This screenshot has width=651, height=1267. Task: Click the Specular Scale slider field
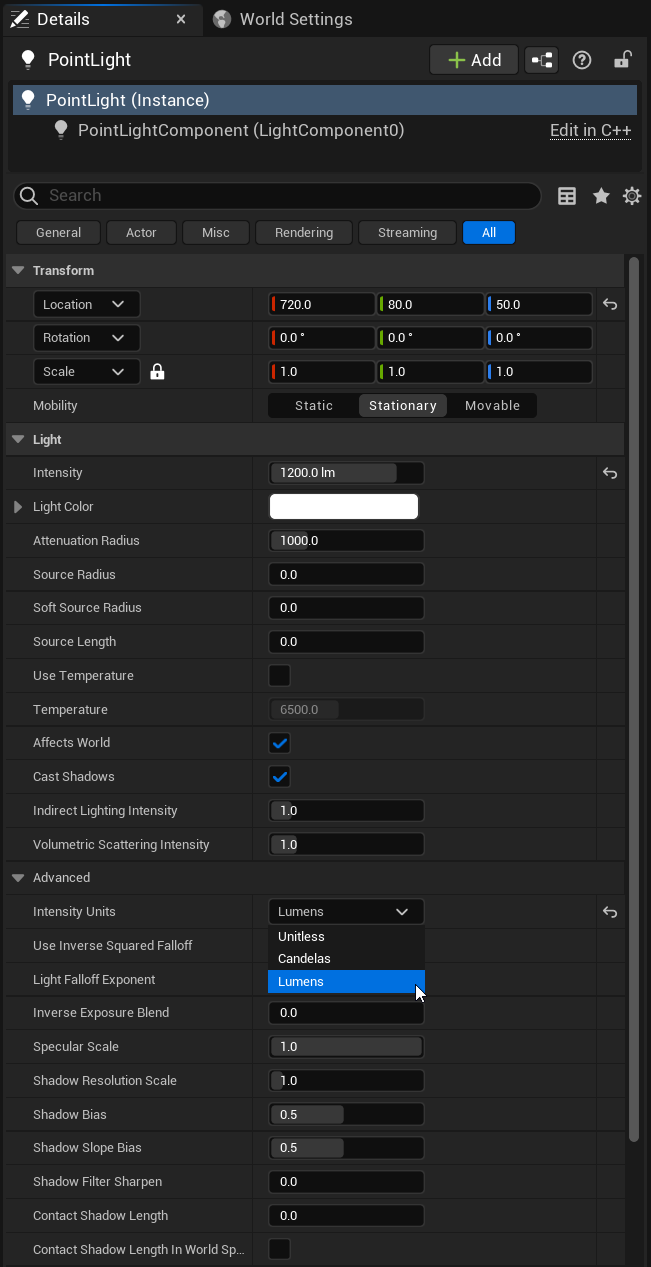[346, 1047]
